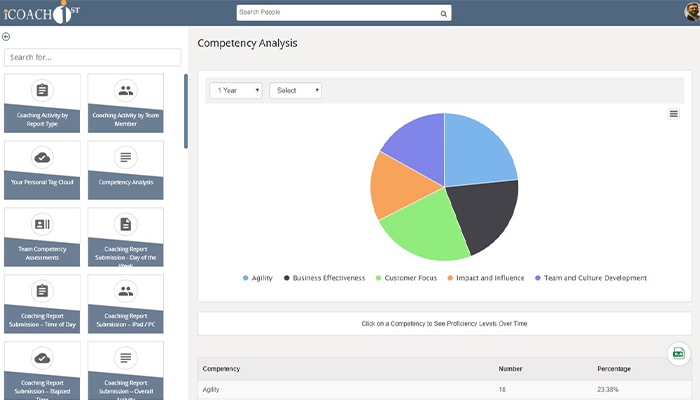The width and height of the screenshot is (700, 400).
Task: Select the Competency Analysis report tile
Action: (126, 170)
